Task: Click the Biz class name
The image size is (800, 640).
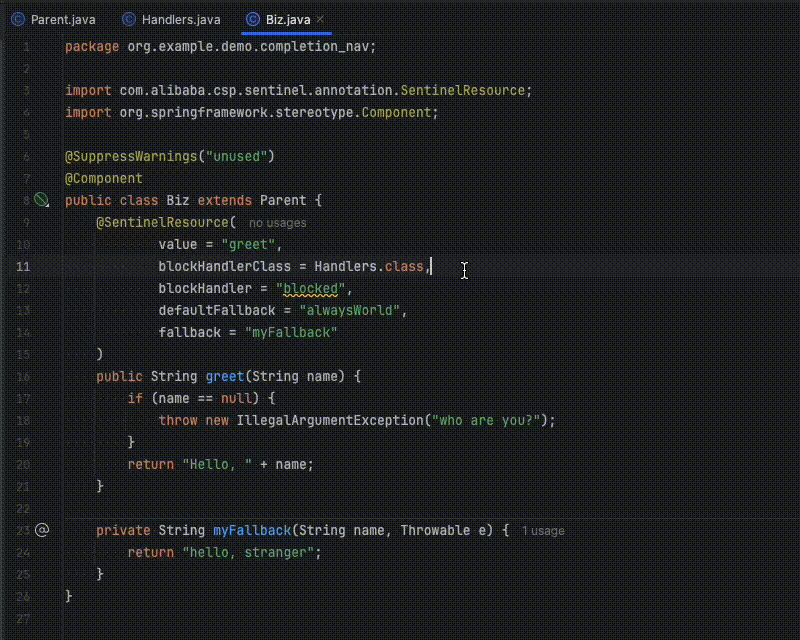Action: pyautogui.click(x=178, y=200)
